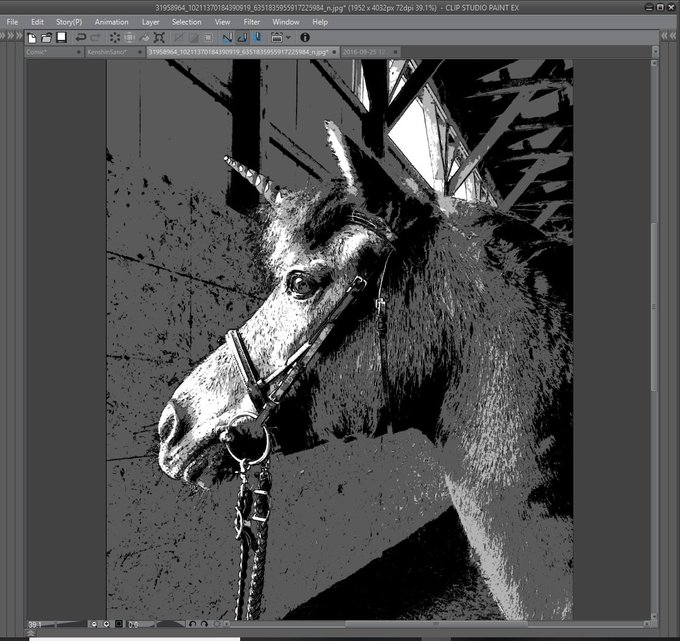Click Show selection border icon
Viewport: 680px width, 641px height.
(x=208, y=38)
